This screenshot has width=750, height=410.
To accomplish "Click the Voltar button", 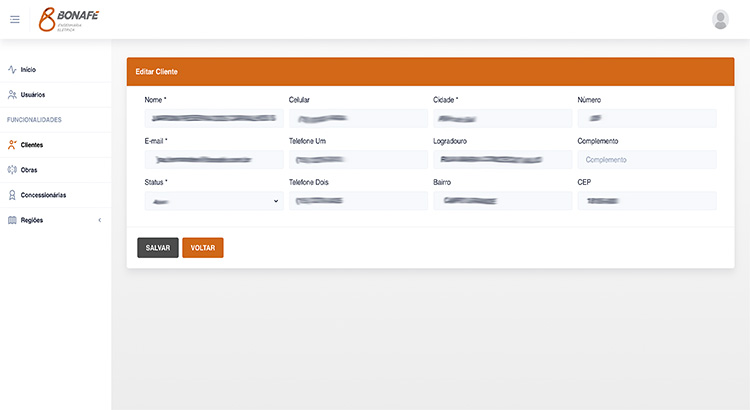I will (203, 248).
